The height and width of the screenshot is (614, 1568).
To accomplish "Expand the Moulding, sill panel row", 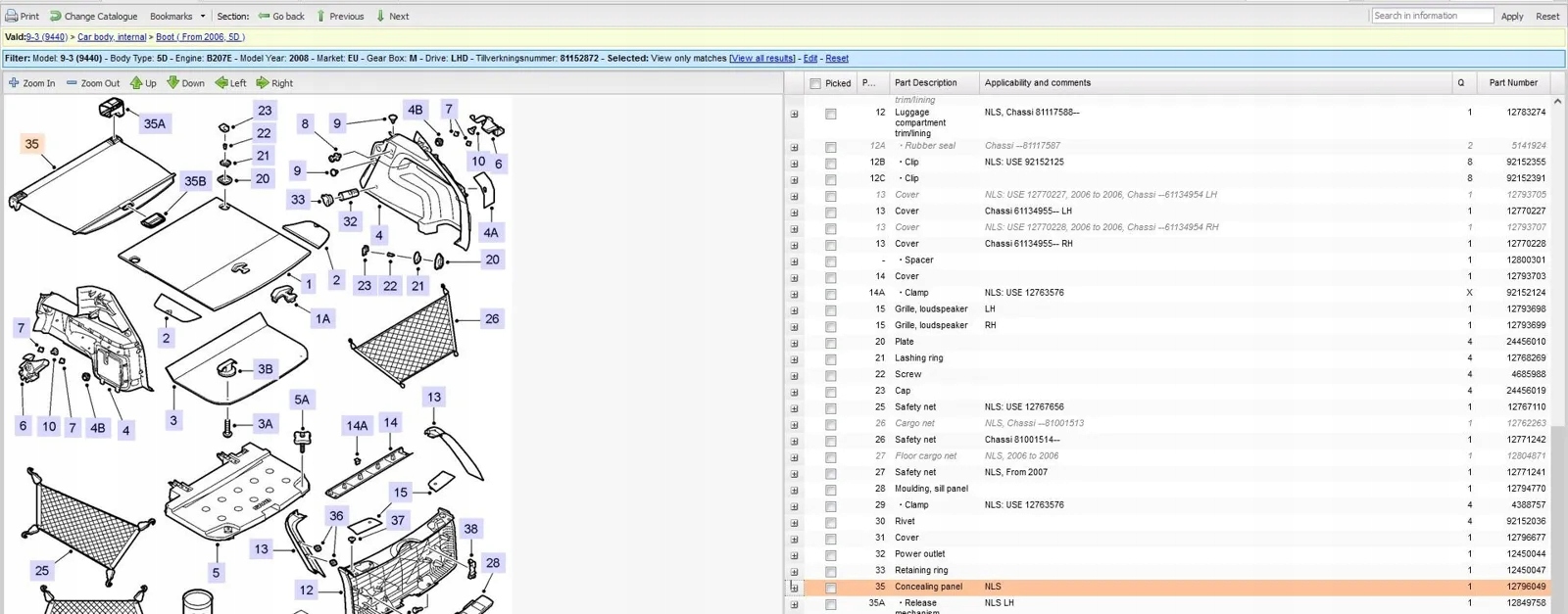I will 794,490.
